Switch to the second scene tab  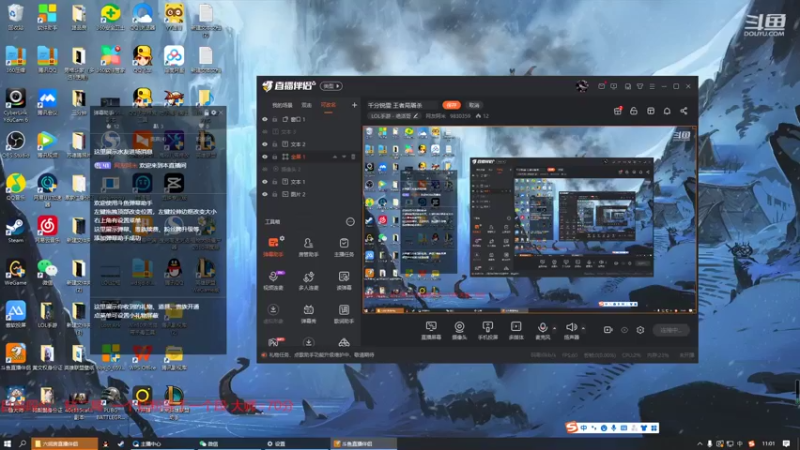coord(306,105)
